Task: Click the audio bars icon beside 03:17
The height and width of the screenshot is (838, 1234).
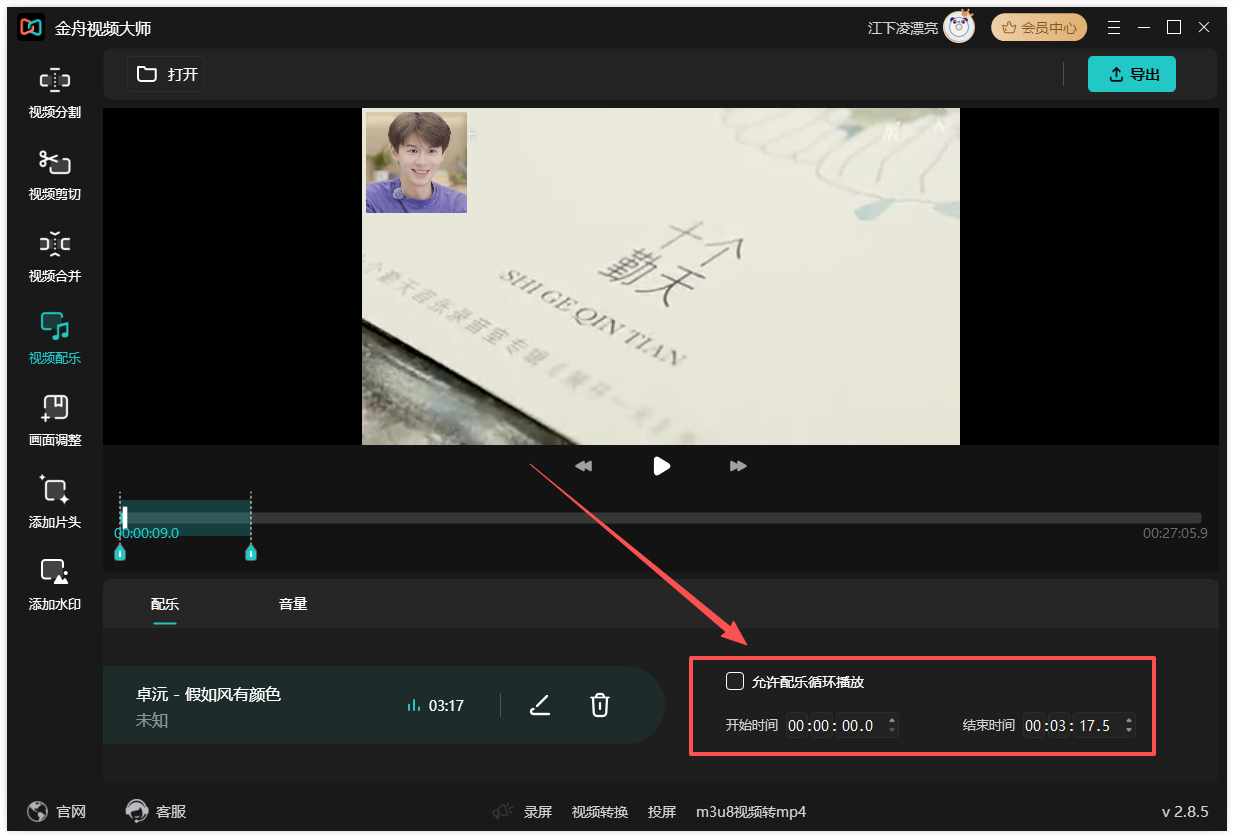Action: pyautogui.click(x=414, y=706)
